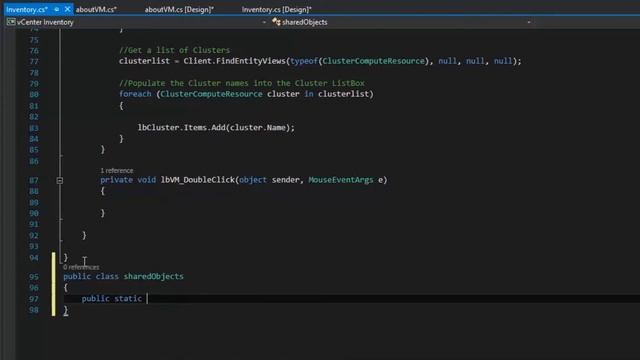Viewport: 640px width, 360px height.
Task: Click the vCenter Inventory project icon
Action: [11, 22]
